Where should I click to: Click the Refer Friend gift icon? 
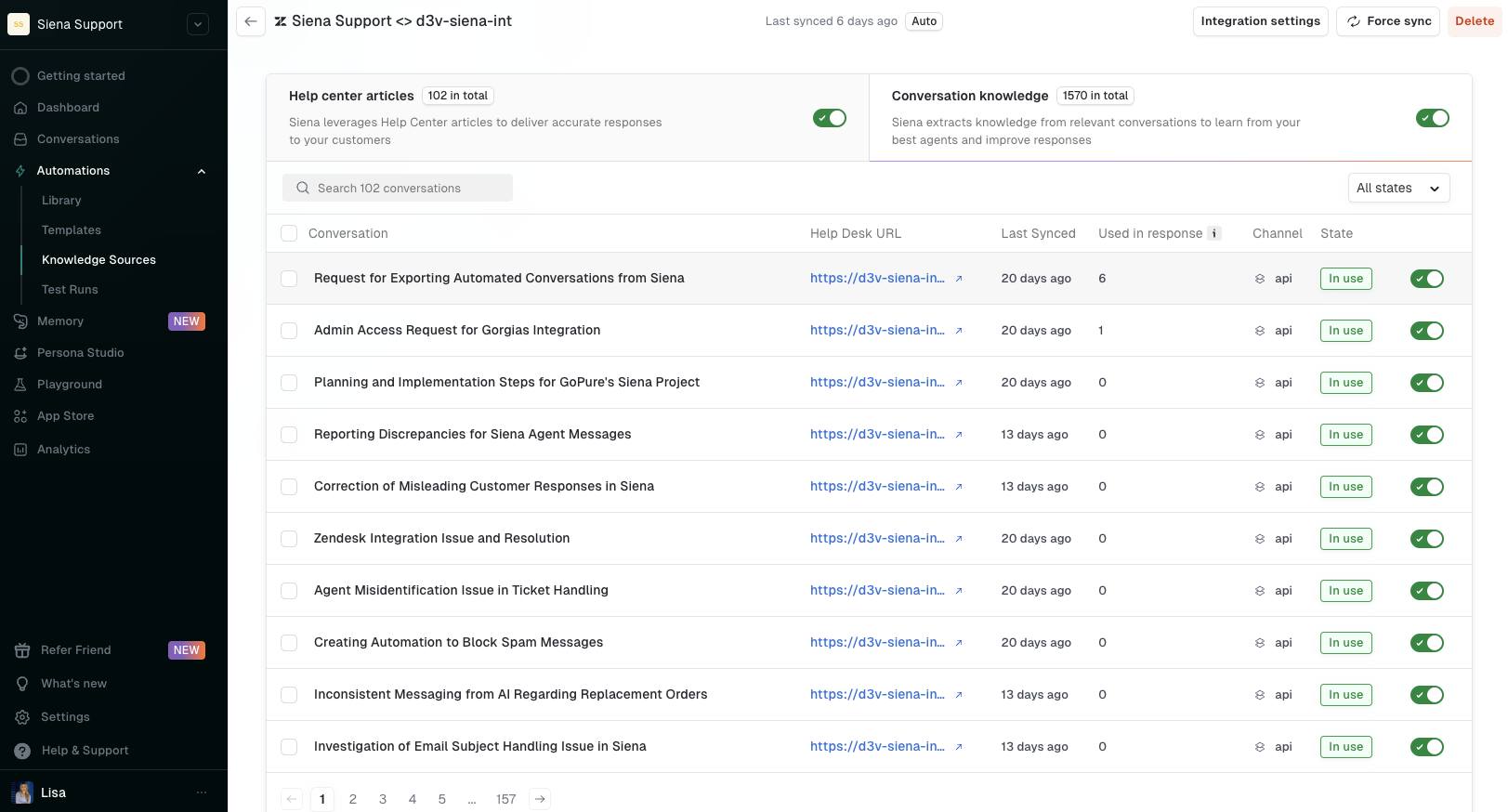point(22,650)
